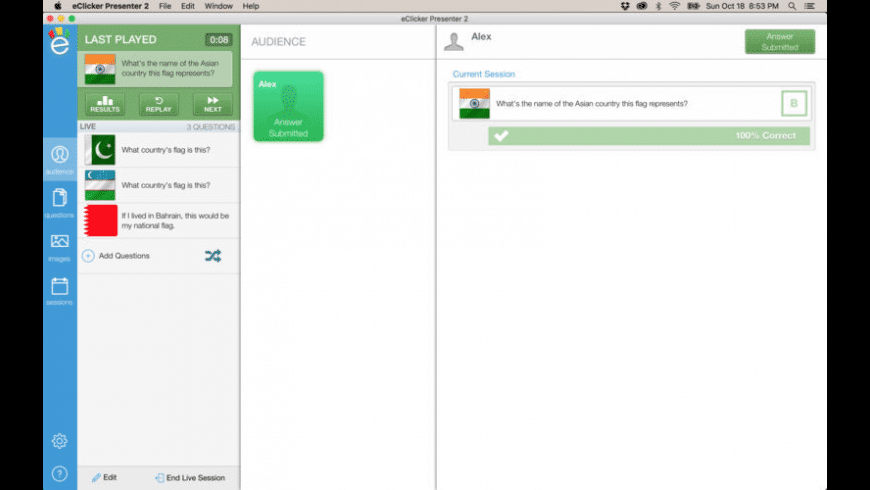This screenshot has height=490, width=870.
Task: Open the Apple menu
Action: (58, 6)
